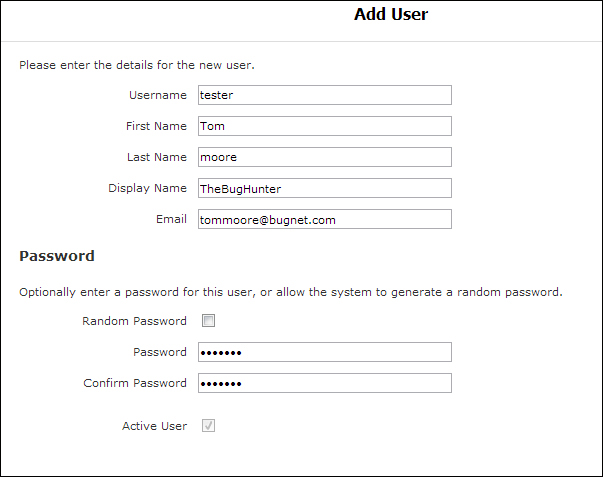Click the Display Name field with TheBugHunter

point(324,188)
